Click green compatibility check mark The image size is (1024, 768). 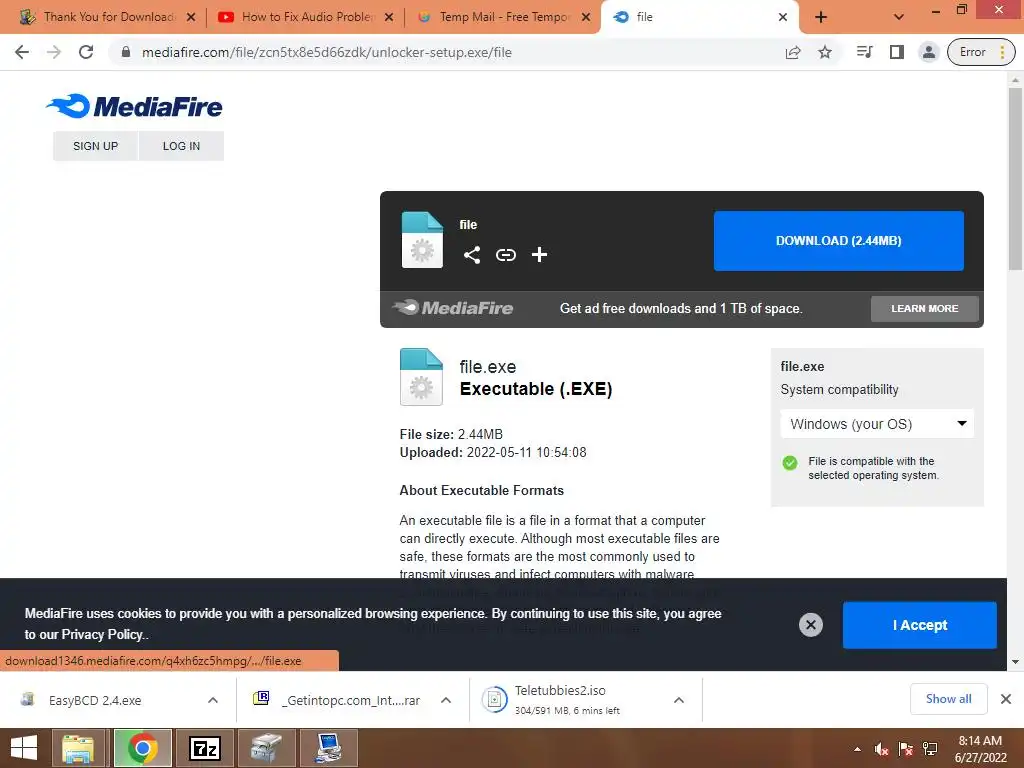790,463
